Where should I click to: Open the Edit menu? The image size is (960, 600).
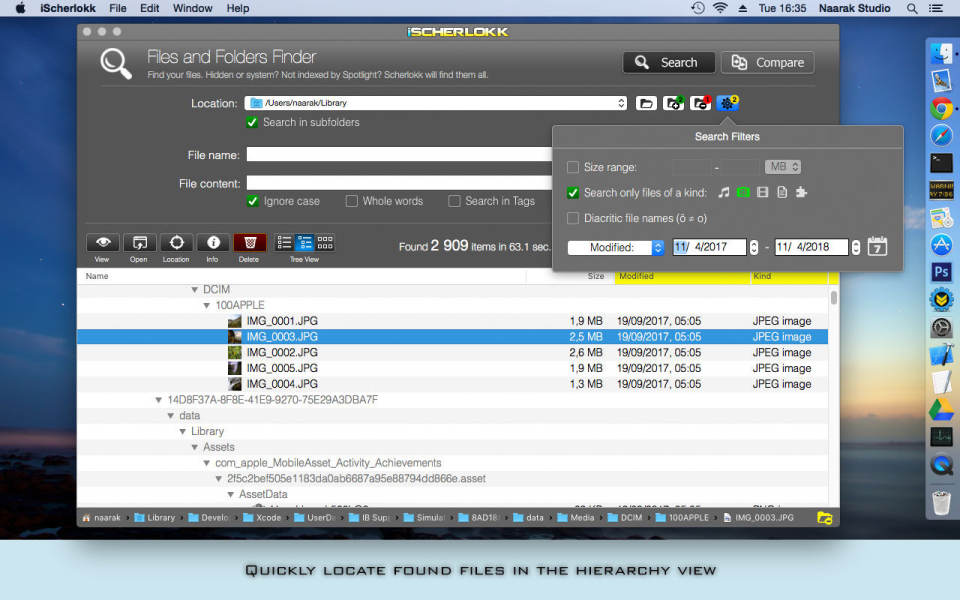149,9
